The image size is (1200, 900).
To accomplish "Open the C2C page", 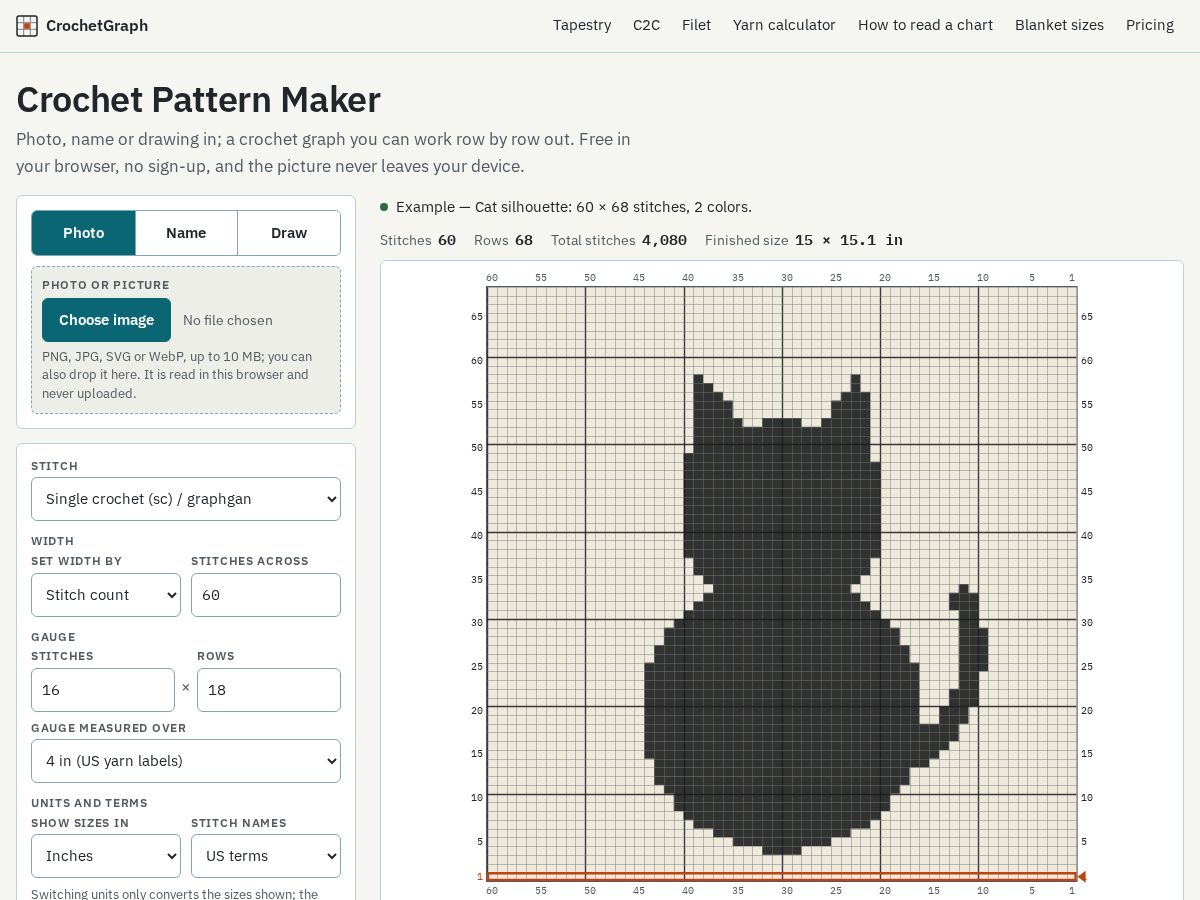I will 647,25.
